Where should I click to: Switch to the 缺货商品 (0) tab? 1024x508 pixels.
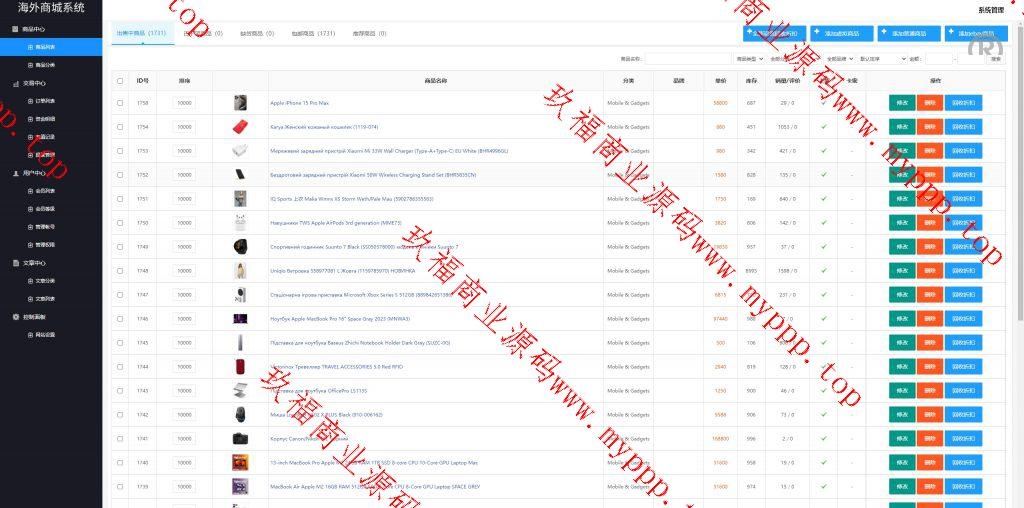[x=257, y=33]
